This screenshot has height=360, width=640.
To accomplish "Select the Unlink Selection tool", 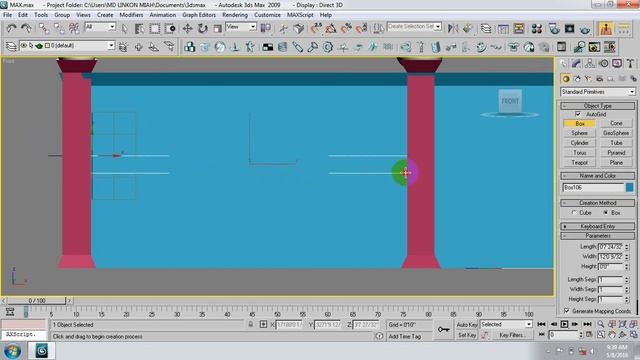I will (x=59, y=28).
